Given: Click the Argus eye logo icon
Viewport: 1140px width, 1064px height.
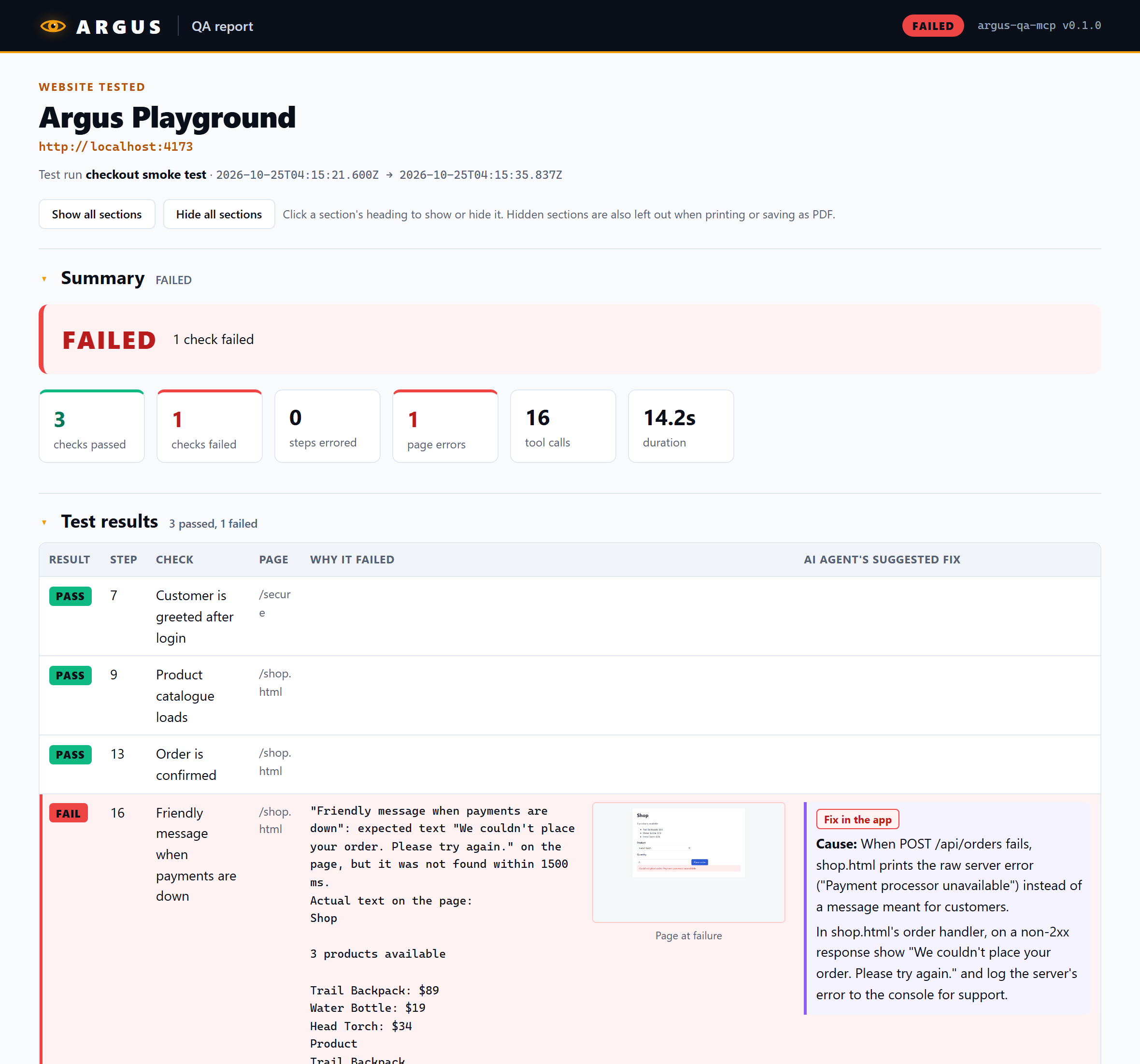Looking at the screenshot, I should (x=53, y=26).
